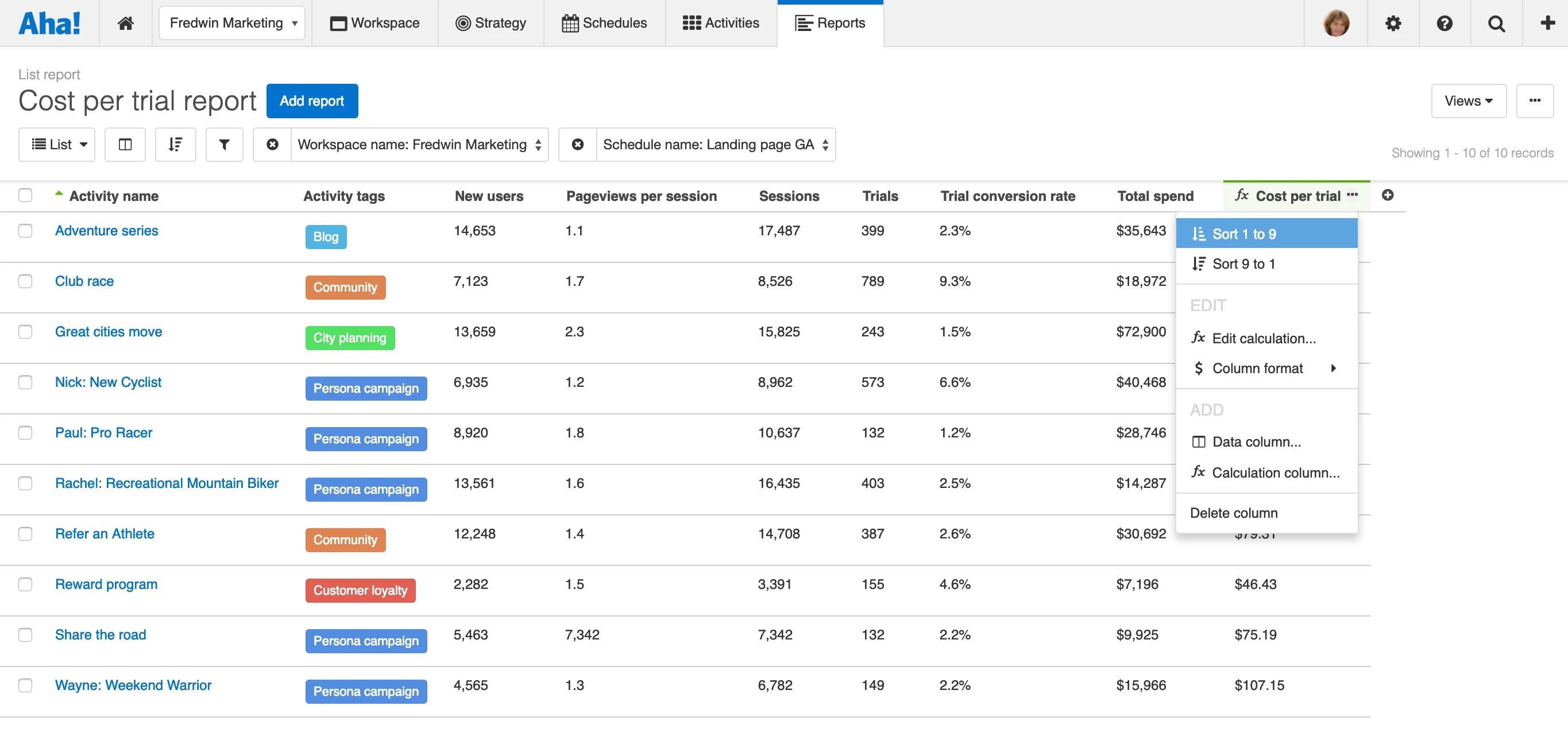Click the plus icon in top bar
This screenshot has width=1568, height=729.
1547,23
